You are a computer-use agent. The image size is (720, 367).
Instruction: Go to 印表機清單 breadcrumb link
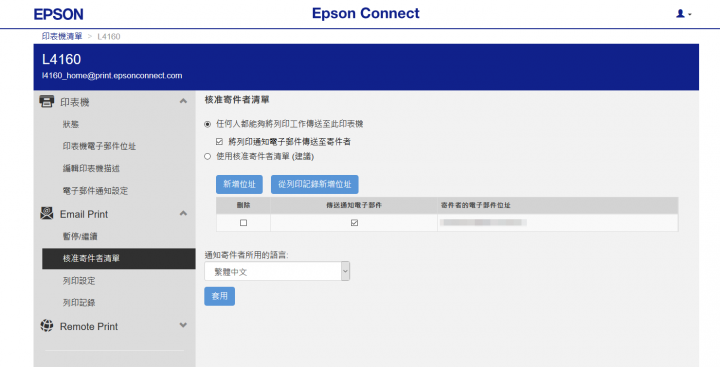pos(62,36)
